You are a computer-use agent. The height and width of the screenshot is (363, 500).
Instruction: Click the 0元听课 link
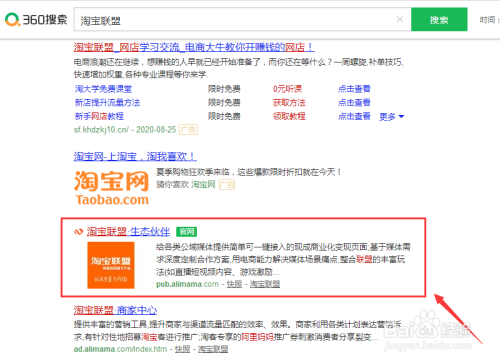click(x=287, y=89)
